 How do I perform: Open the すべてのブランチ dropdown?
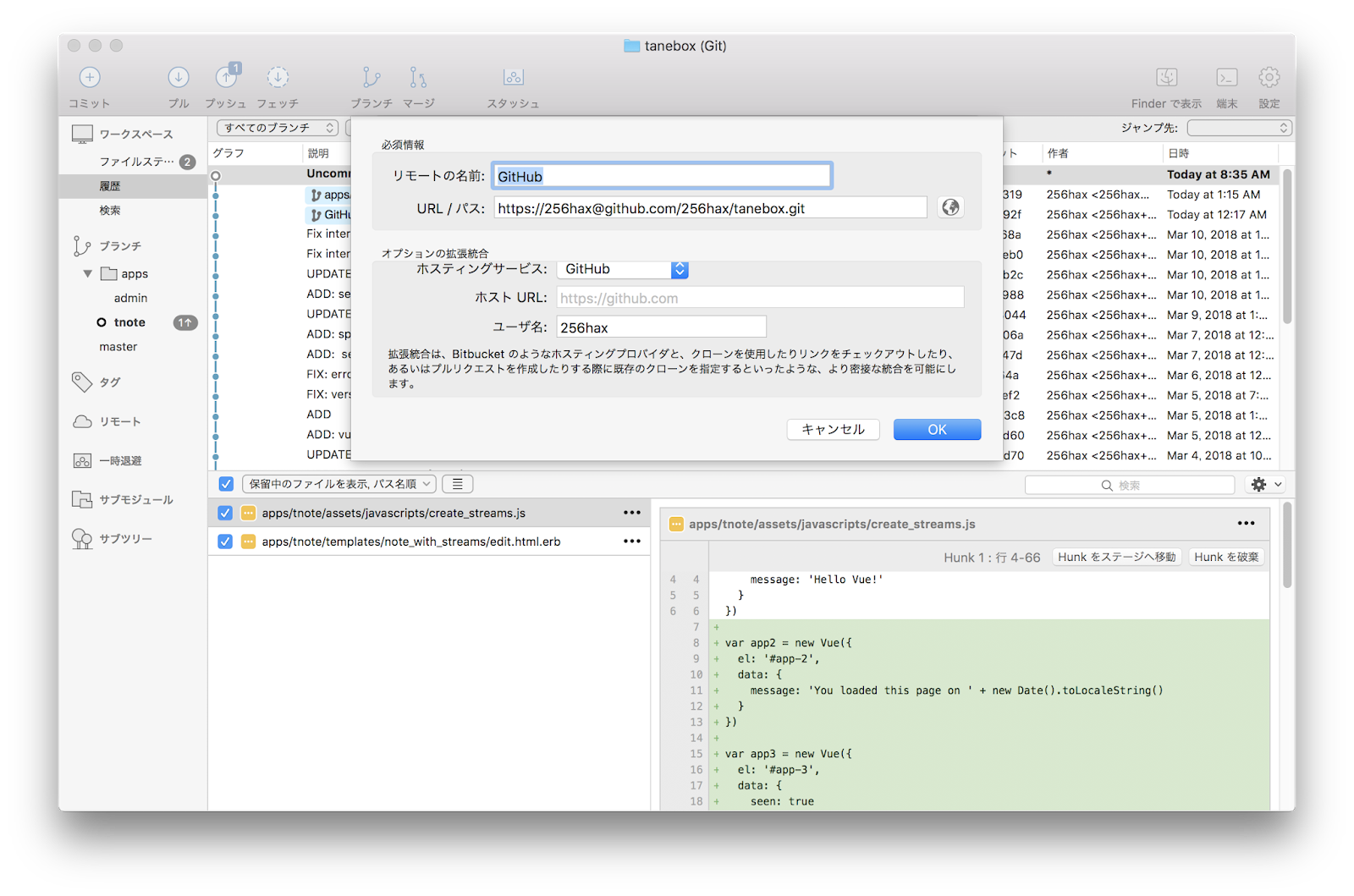[278, 128]
